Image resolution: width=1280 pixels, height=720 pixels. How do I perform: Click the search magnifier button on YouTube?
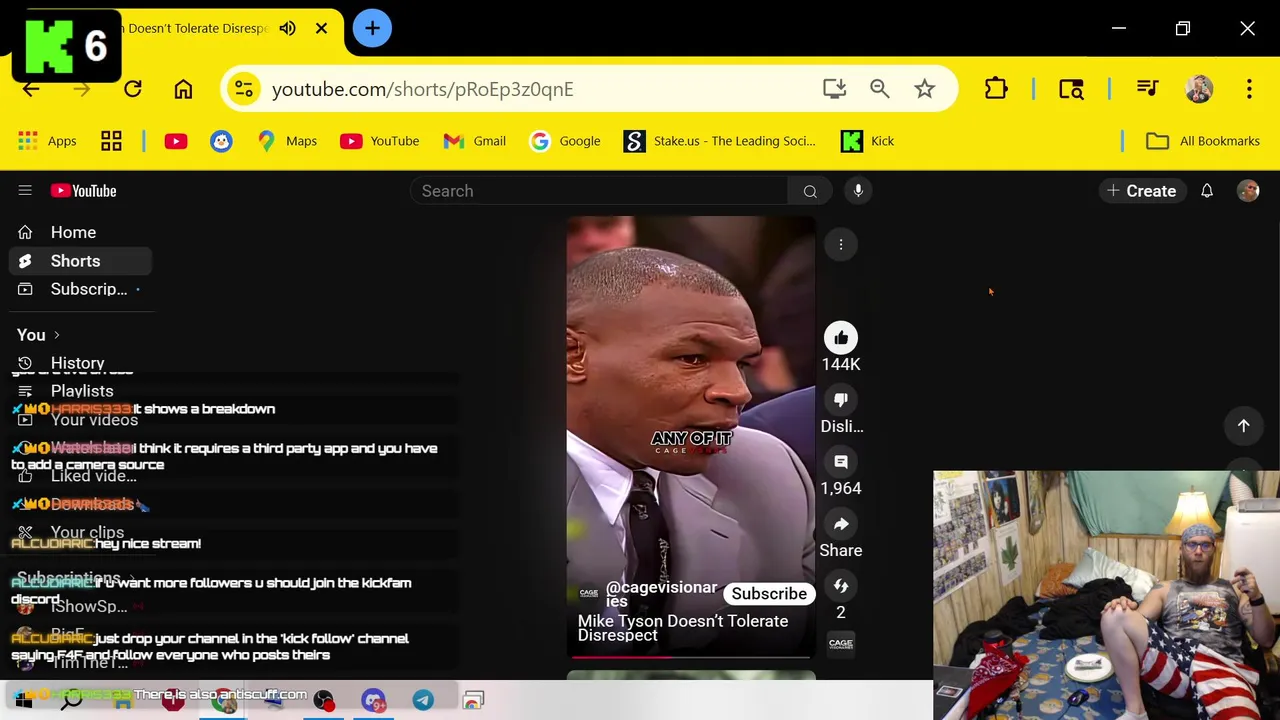(x=810, y=191)
